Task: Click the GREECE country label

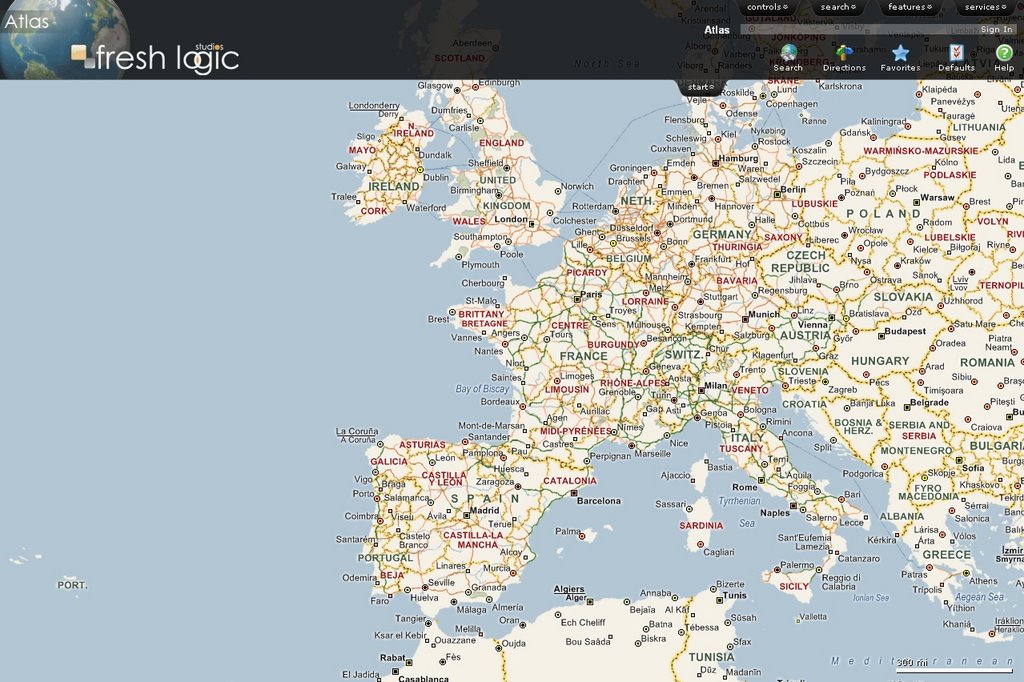Action: coord(946,554)
